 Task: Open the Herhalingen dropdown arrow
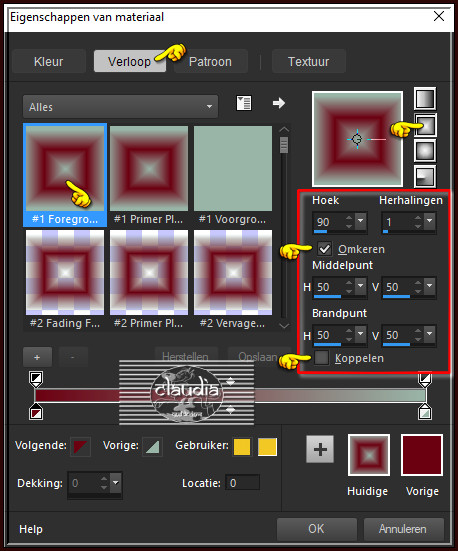click(x=429, y=221)
